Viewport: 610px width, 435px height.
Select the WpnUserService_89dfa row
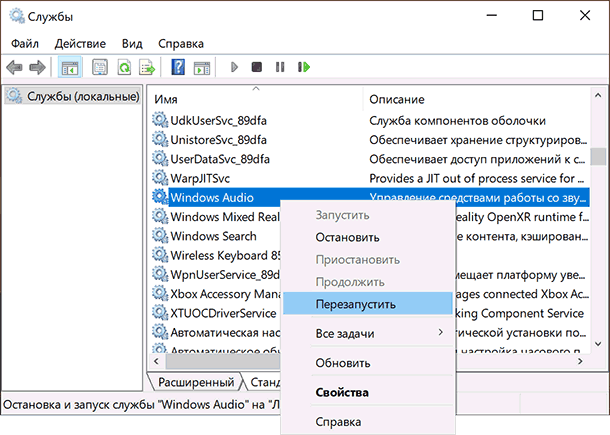coord(216,275)
